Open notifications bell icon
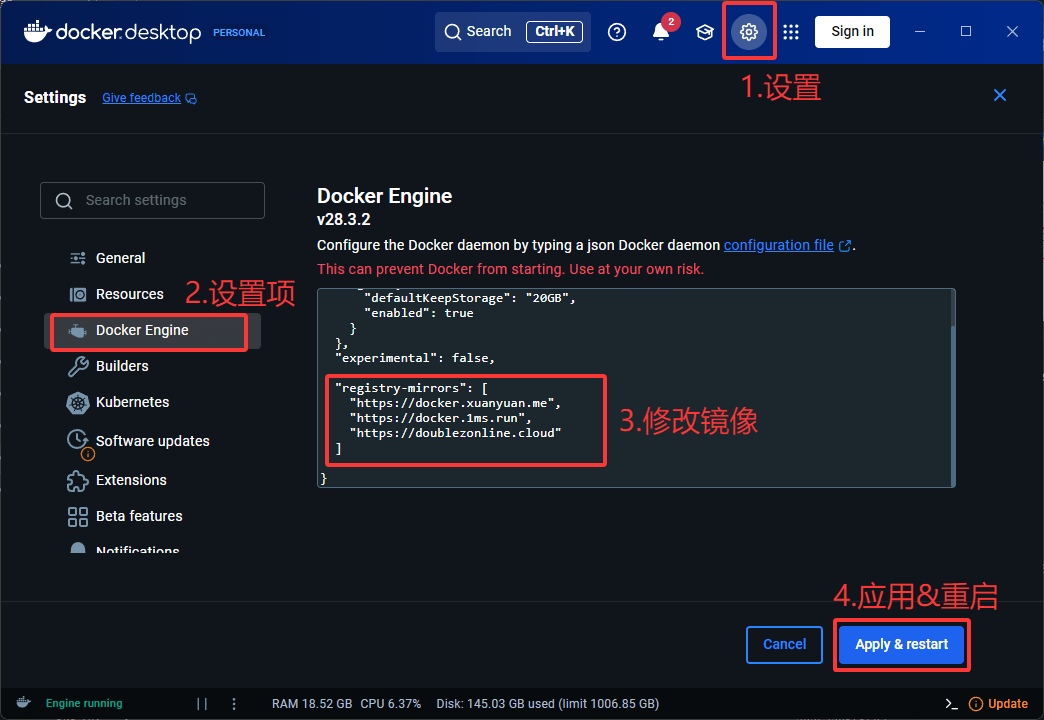Viewport: 1044px width, 720px height. 660,31
